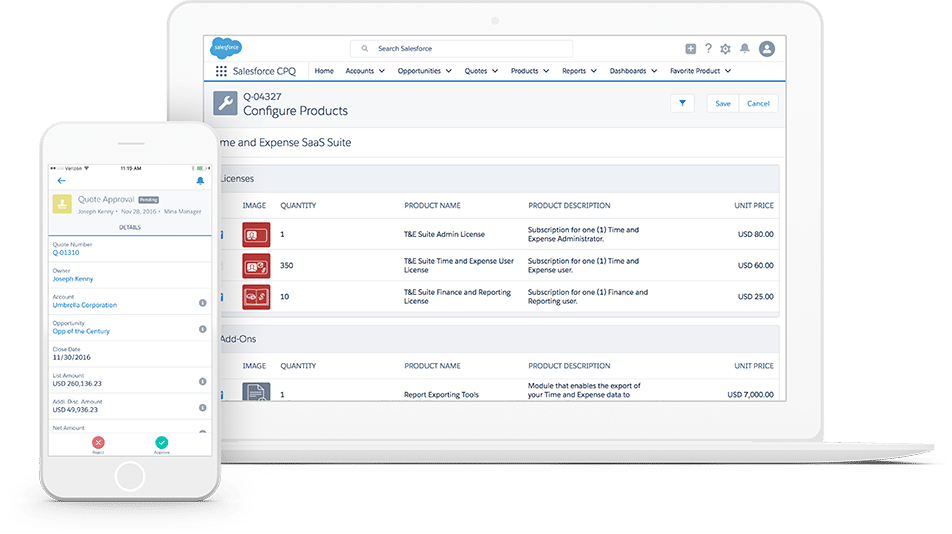Open the Reports tab
Screen dimensions: 952x534
point(574,71)
